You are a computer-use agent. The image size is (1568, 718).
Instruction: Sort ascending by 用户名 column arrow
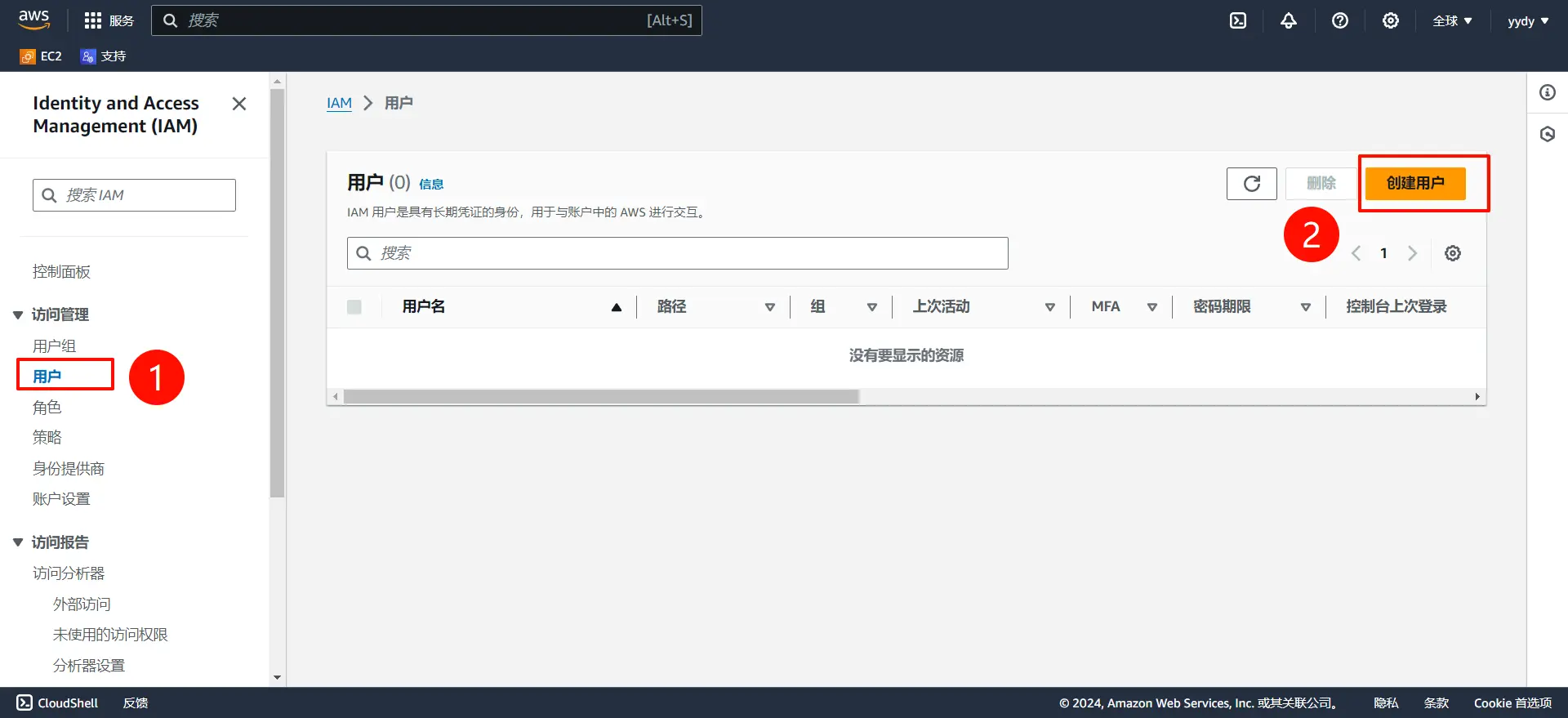[x=617, y=307]
